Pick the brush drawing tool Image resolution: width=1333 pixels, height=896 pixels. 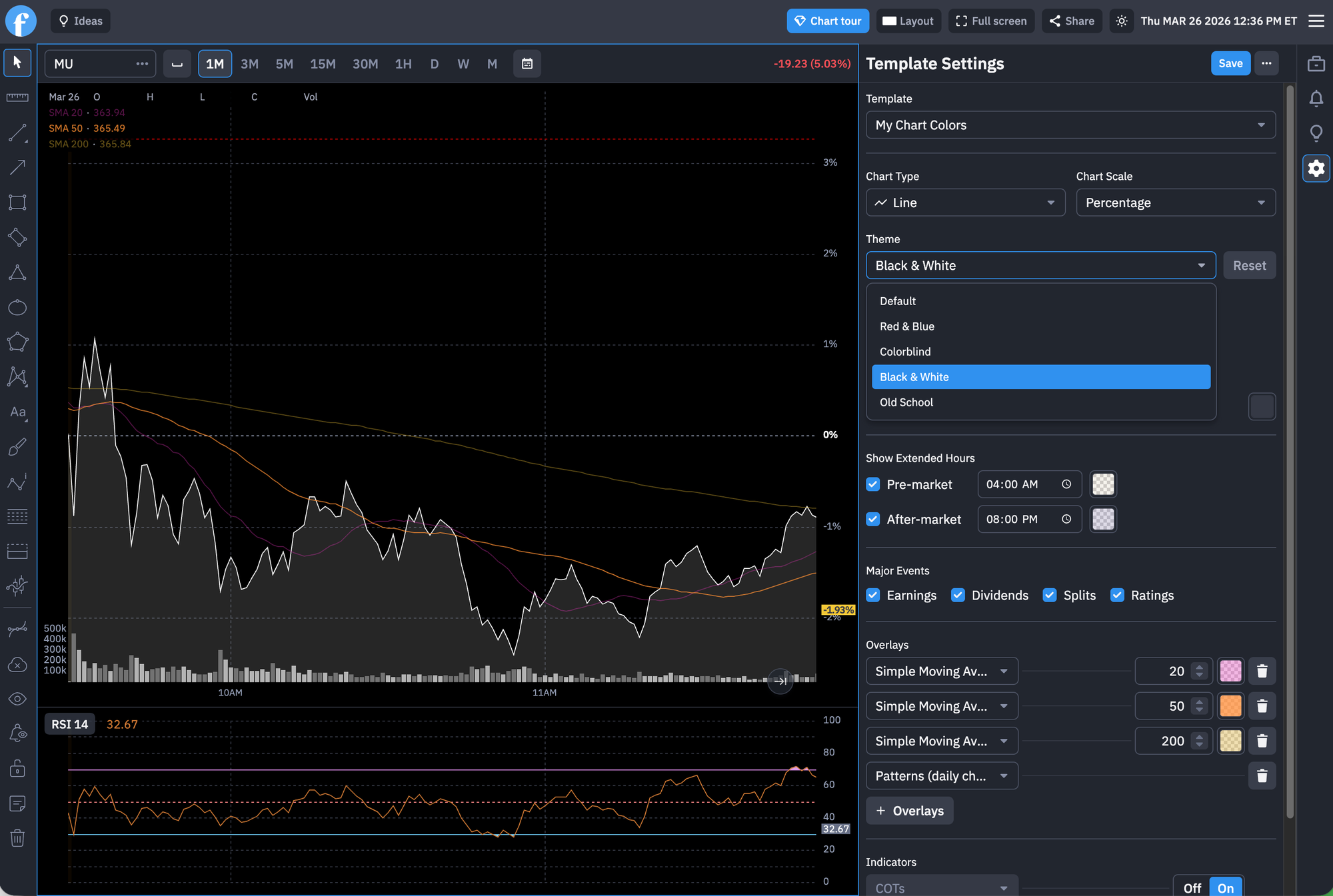tap(17, 447)
